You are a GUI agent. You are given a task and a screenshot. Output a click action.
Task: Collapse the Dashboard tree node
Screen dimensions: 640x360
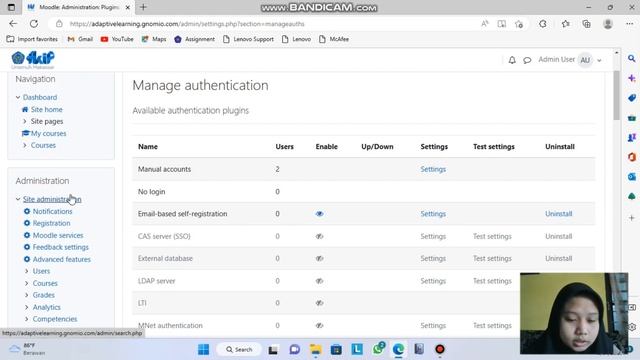[18, 97]
